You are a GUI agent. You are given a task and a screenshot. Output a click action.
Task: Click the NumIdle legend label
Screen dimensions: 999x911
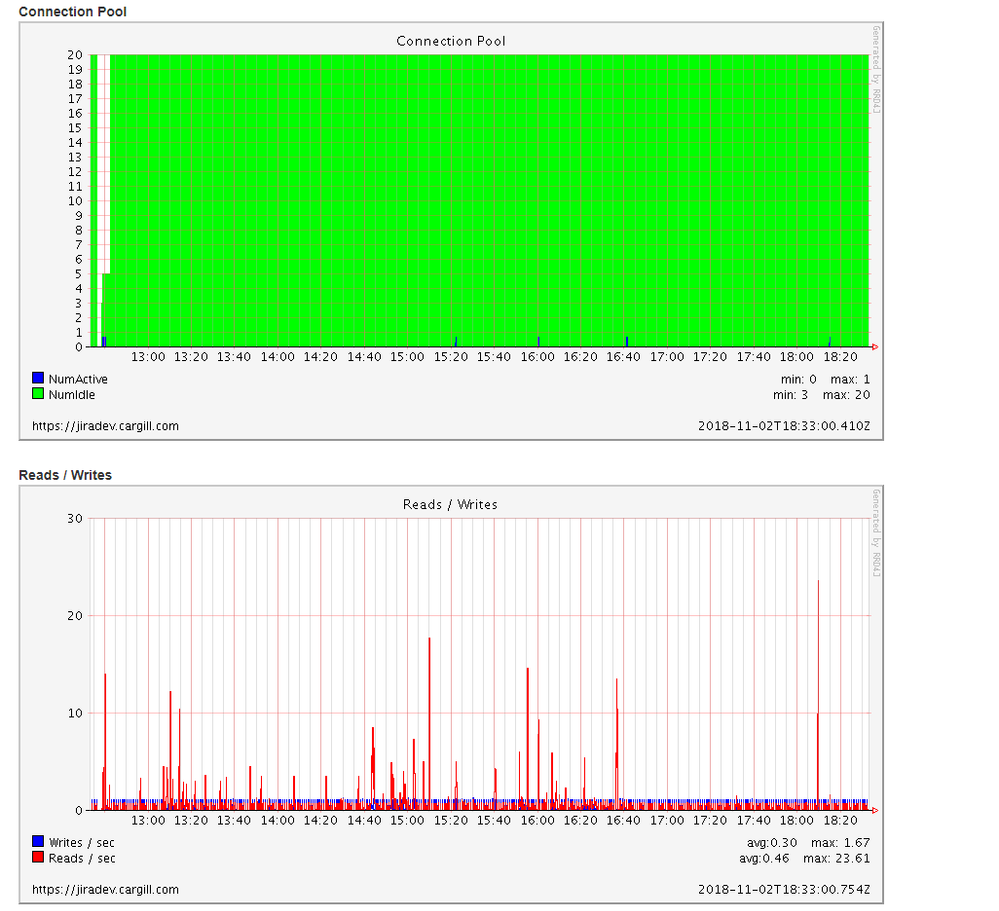[71, 394]
